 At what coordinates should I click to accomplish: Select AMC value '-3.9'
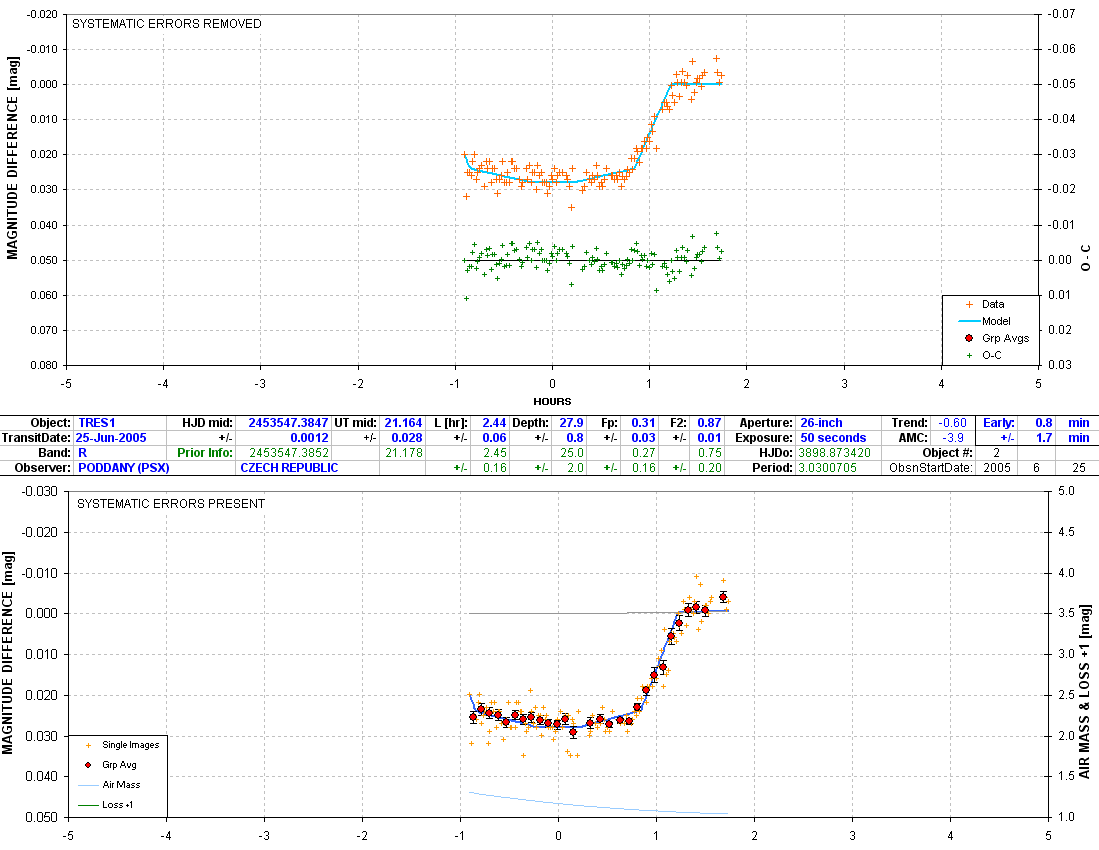[954, 438]
